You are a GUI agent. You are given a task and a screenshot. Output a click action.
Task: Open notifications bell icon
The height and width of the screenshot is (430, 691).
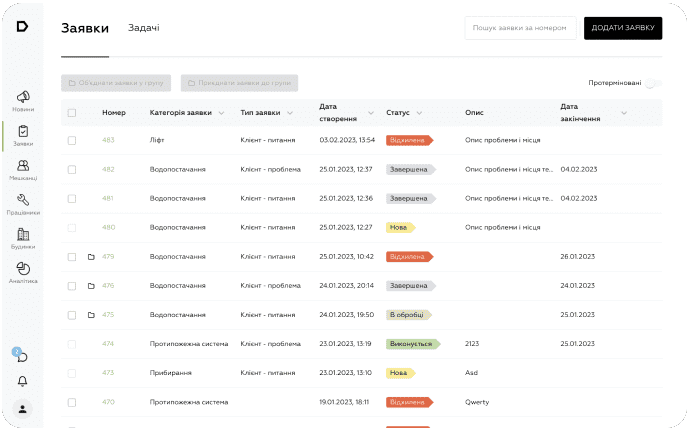pos(22,382)
